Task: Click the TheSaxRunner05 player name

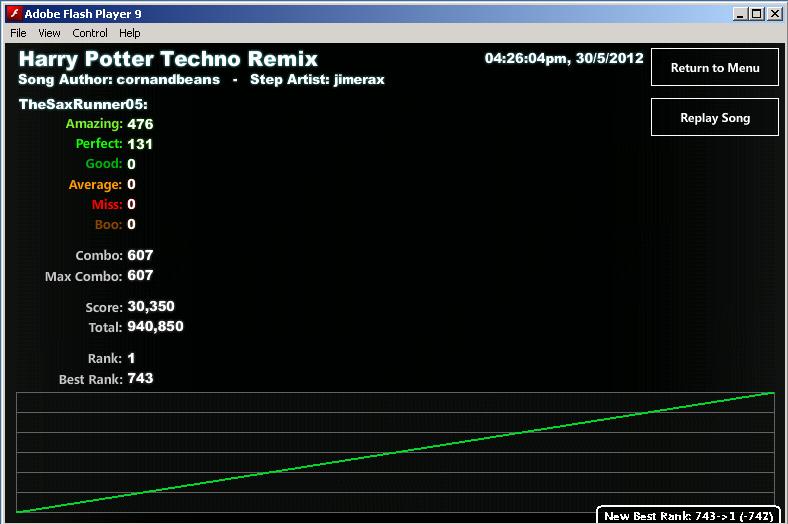Action: coord(83,104)
